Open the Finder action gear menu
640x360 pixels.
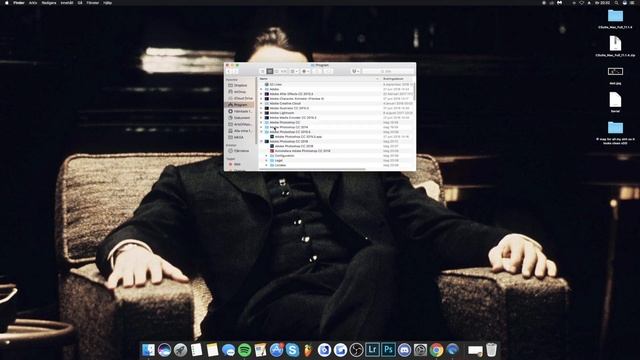coord(305,71)
